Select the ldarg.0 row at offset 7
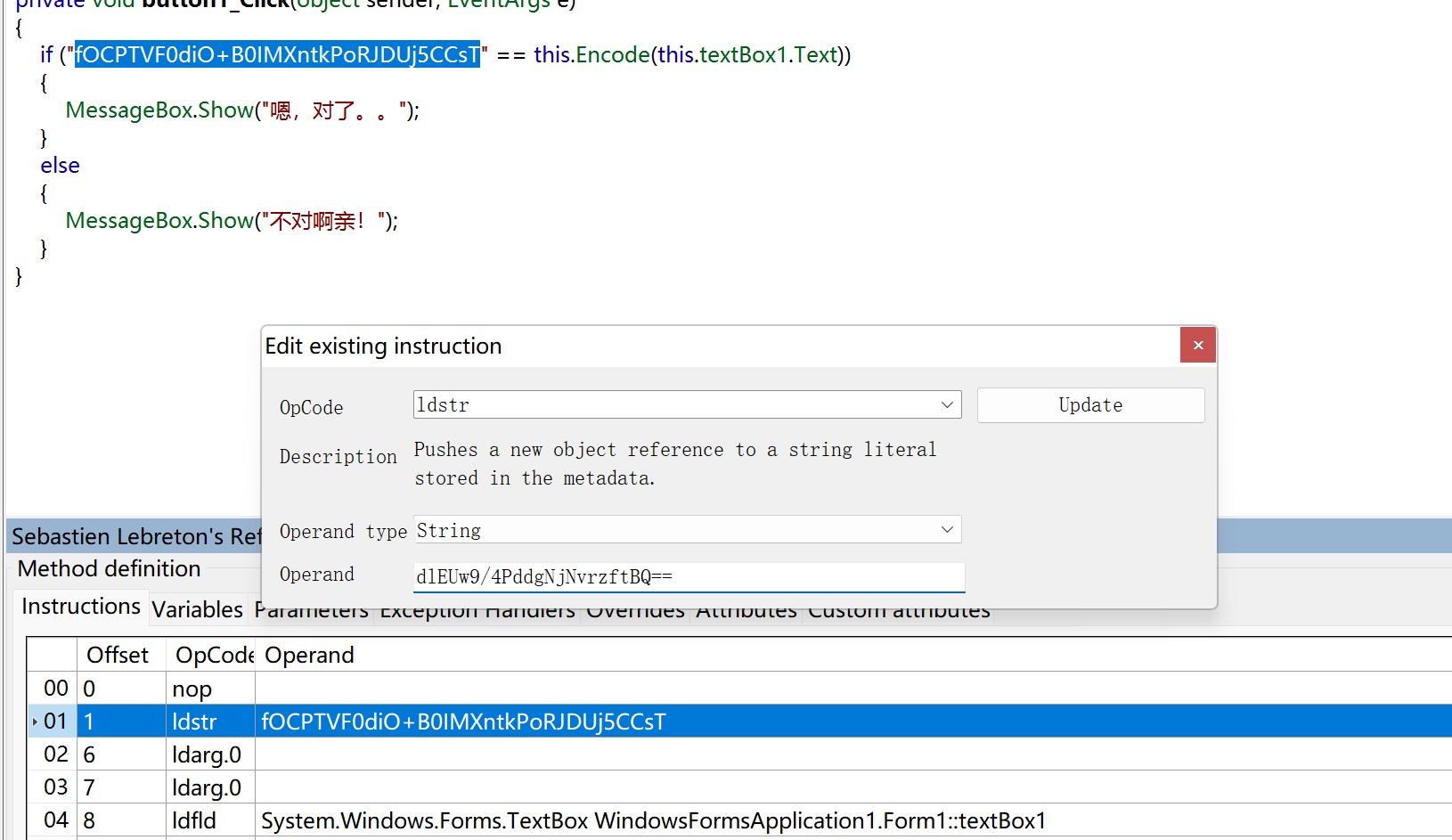The image size is (1452, 840). coord(739,787)
